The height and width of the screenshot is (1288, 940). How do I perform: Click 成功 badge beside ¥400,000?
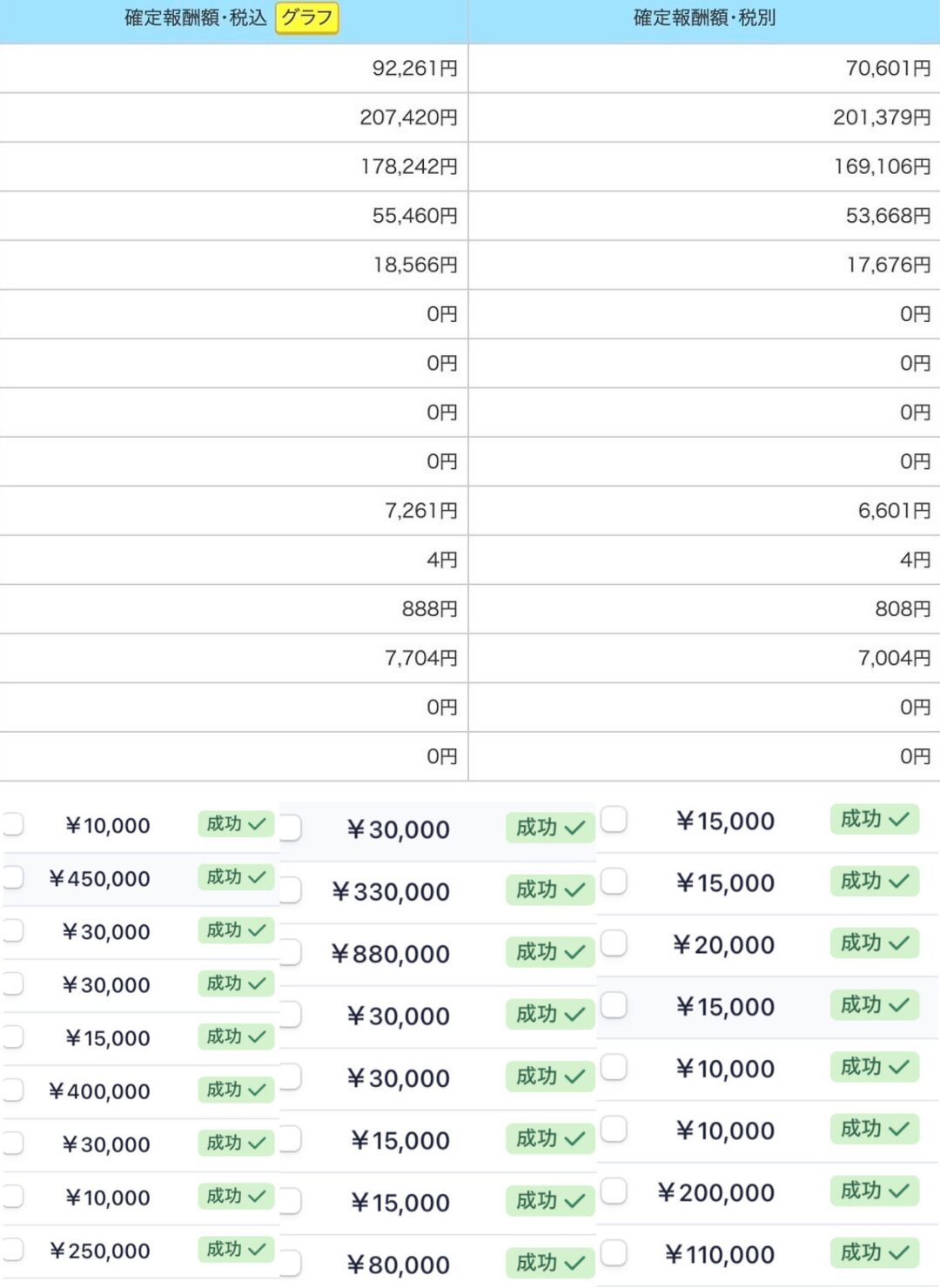236,1090
